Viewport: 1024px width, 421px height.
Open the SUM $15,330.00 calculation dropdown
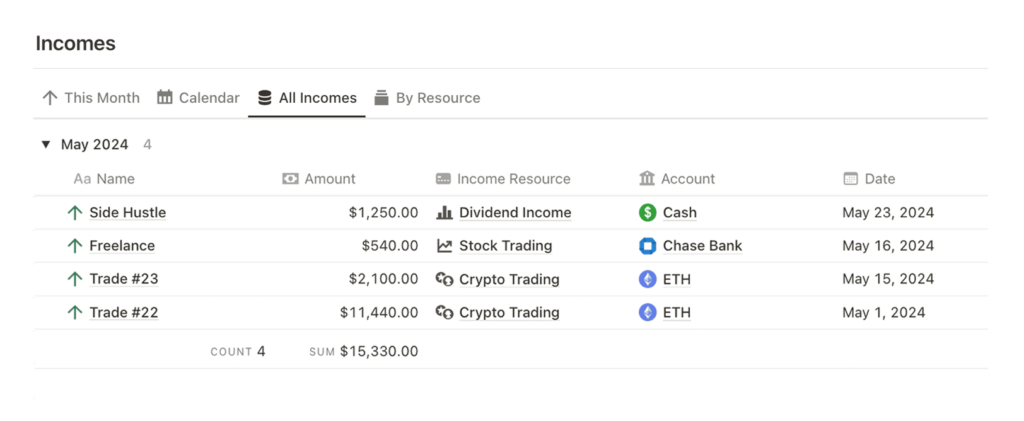click(364, 352)
